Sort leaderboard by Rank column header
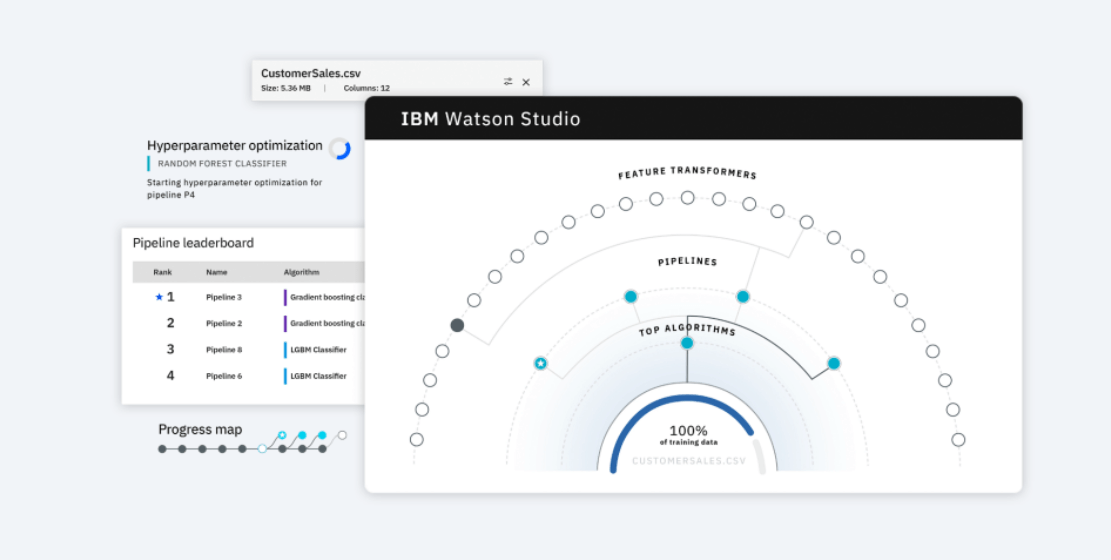Viewport: 1111px width, 560px height. [x=163, y=272]
